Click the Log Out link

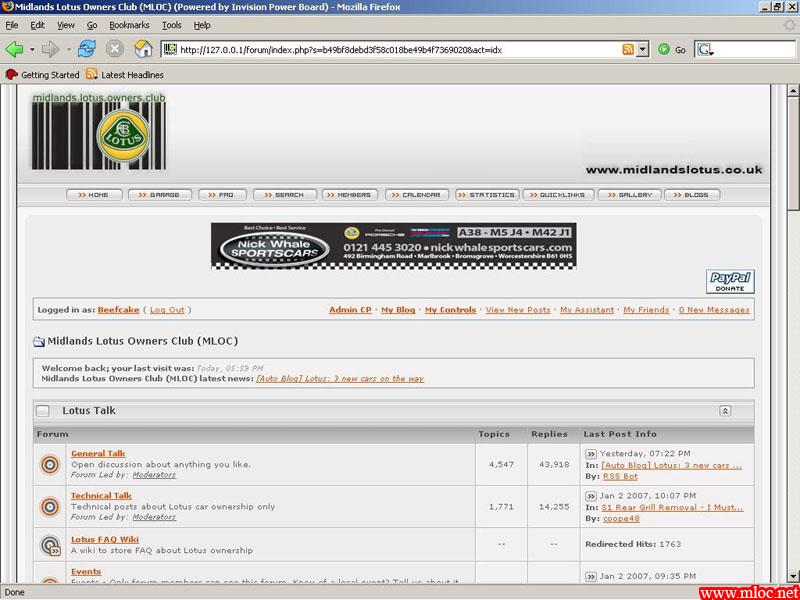click(167, 310)
